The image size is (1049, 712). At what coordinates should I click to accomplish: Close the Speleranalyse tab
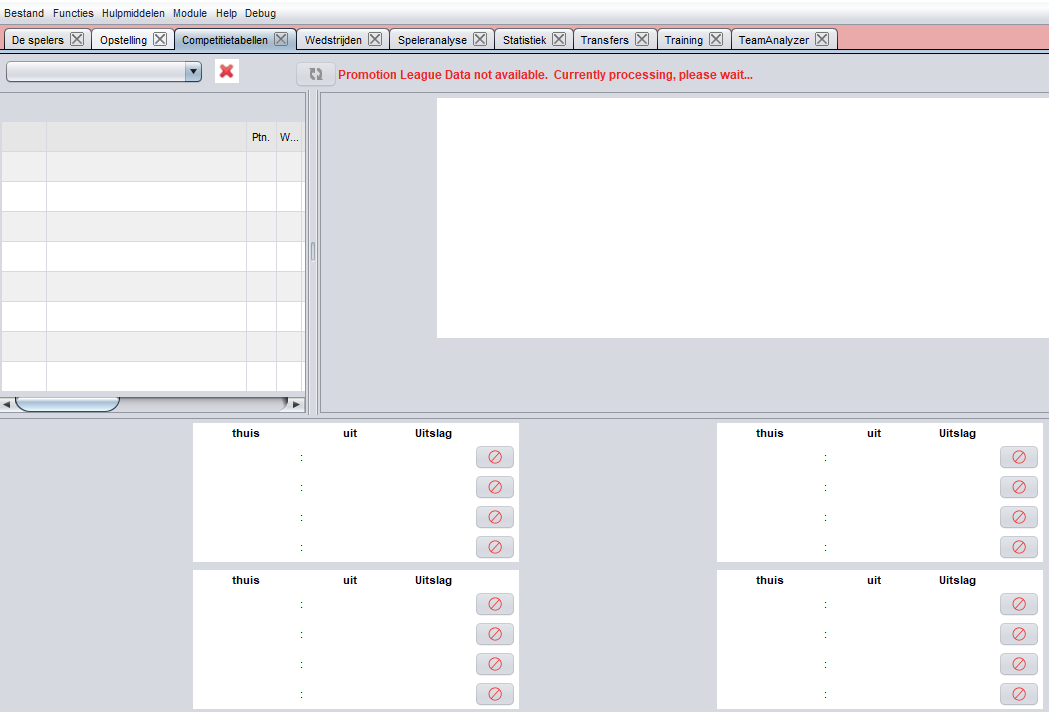click(x=480, y=39)
